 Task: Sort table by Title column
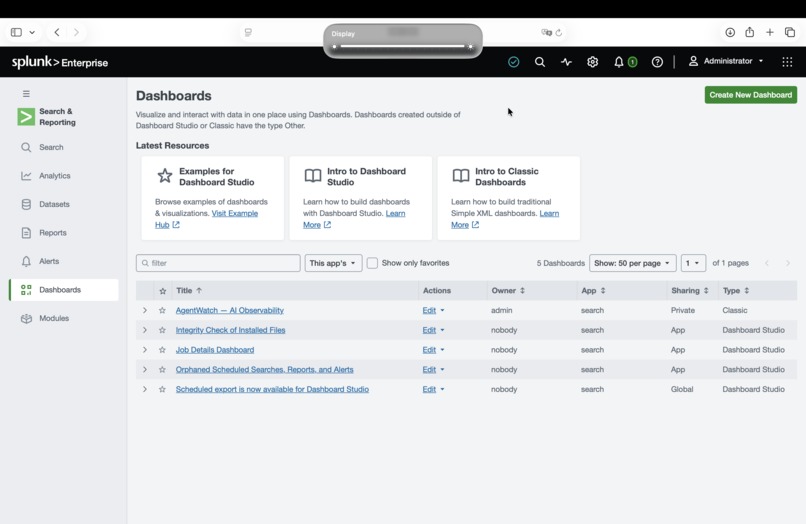(189, 291)
